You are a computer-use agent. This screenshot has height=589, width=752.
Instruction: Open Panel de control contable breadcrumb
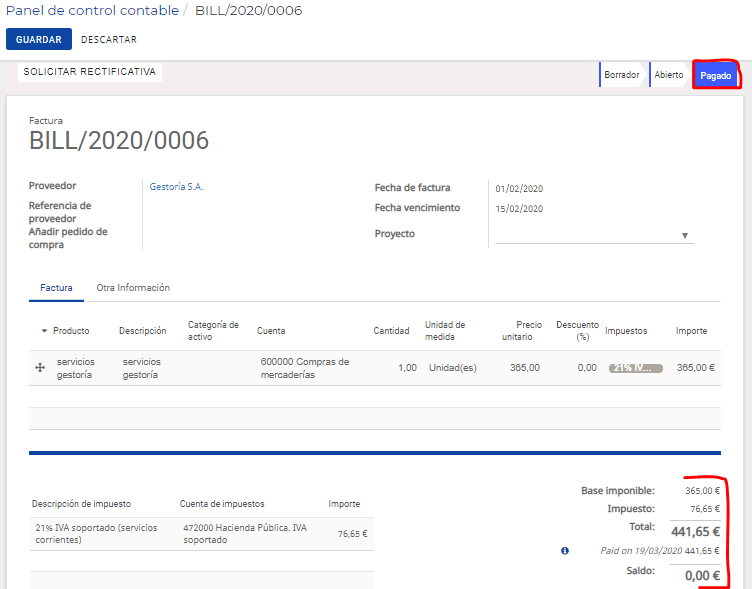(92, 11)
